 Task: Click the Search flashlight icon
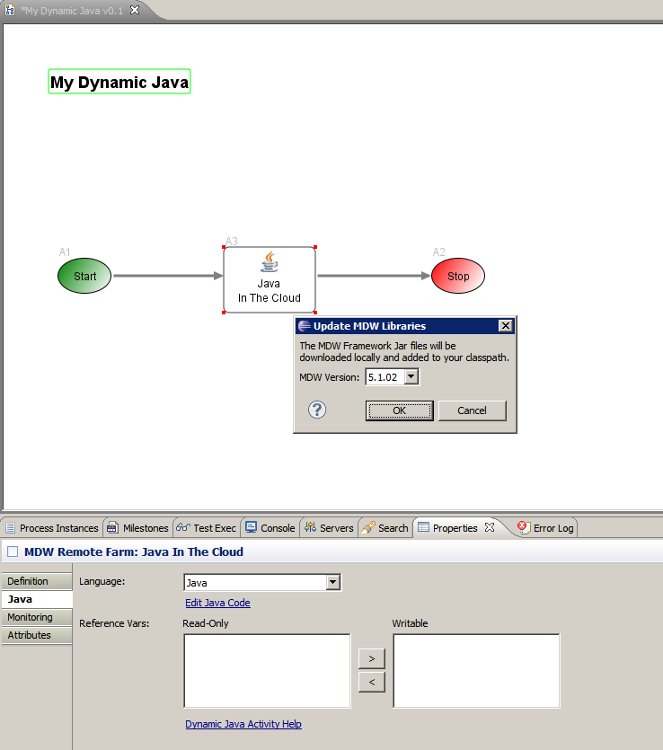[368, 528]
